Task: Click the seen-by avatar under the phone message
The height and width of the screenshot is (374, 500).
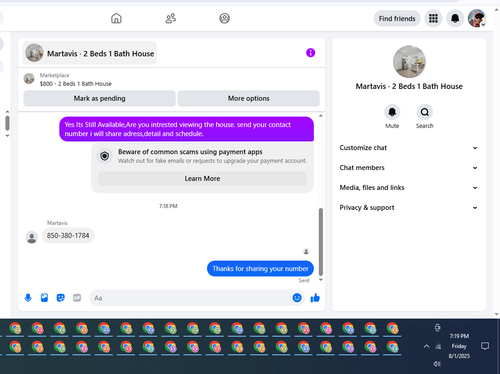Action: [x=306, y=251]
